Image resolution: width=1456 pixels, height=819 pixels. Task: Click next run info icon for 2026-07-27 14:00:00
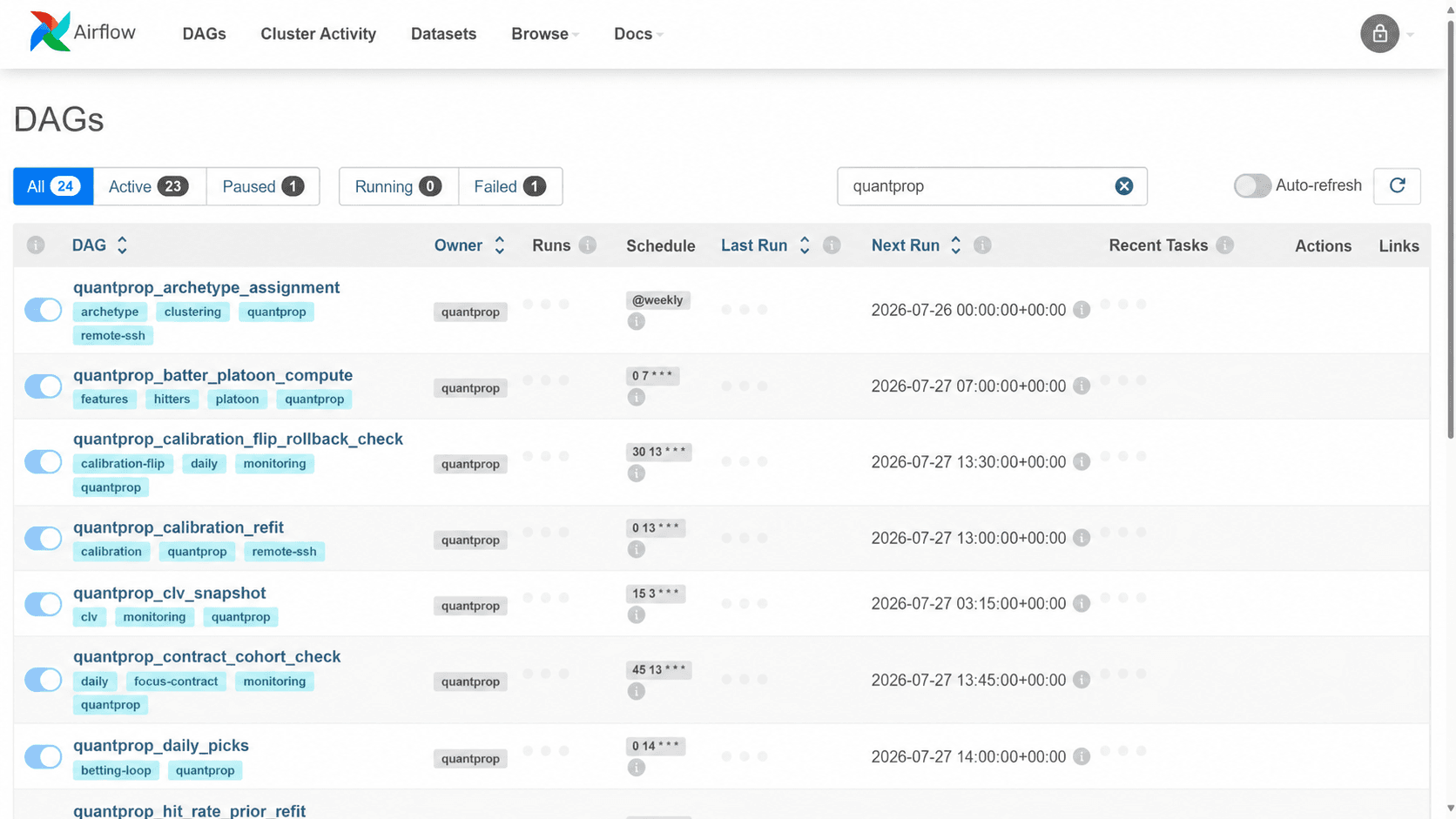point(1082,756)
